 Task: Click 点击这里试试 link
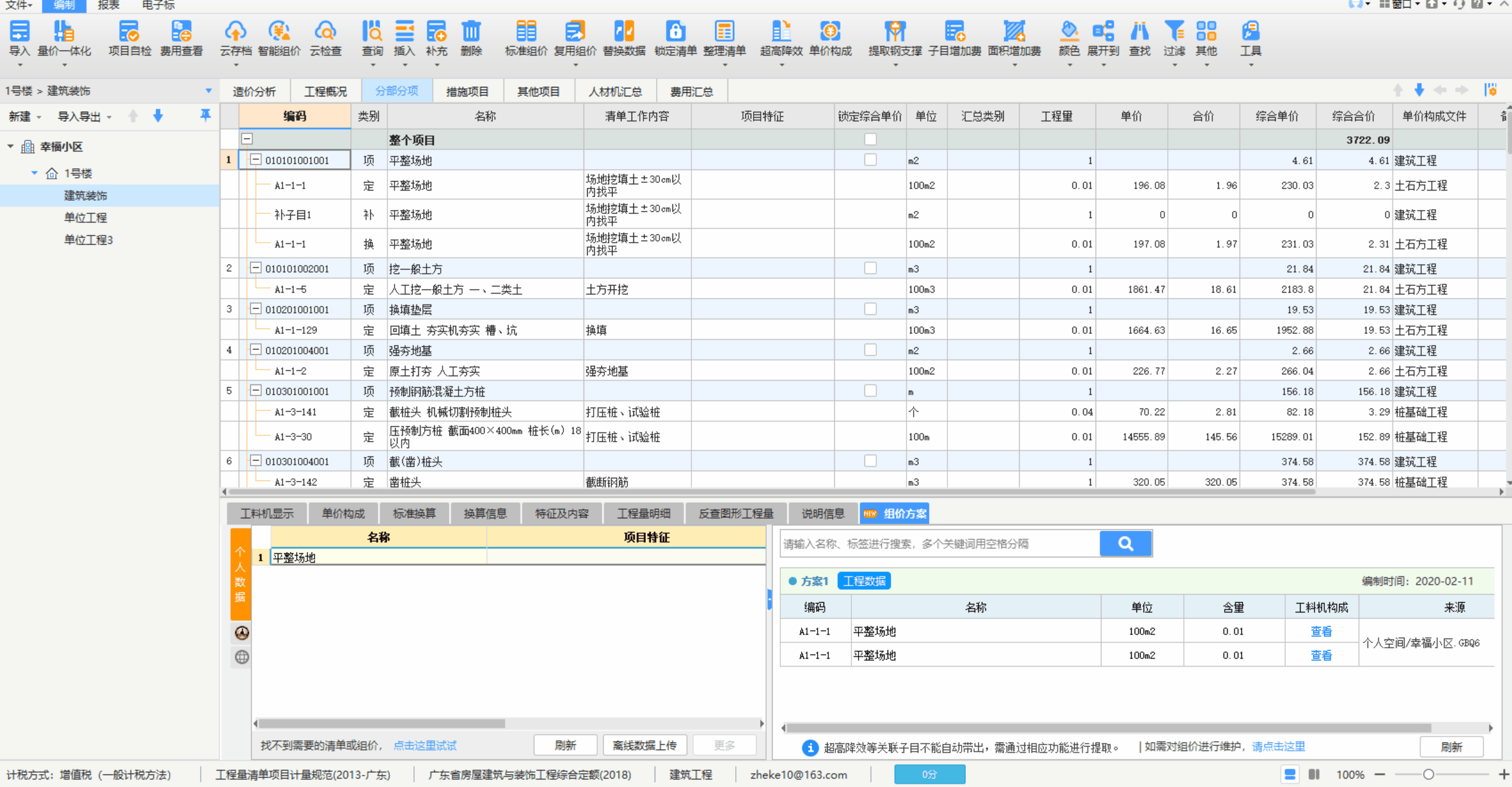click(x=425, y=746)
